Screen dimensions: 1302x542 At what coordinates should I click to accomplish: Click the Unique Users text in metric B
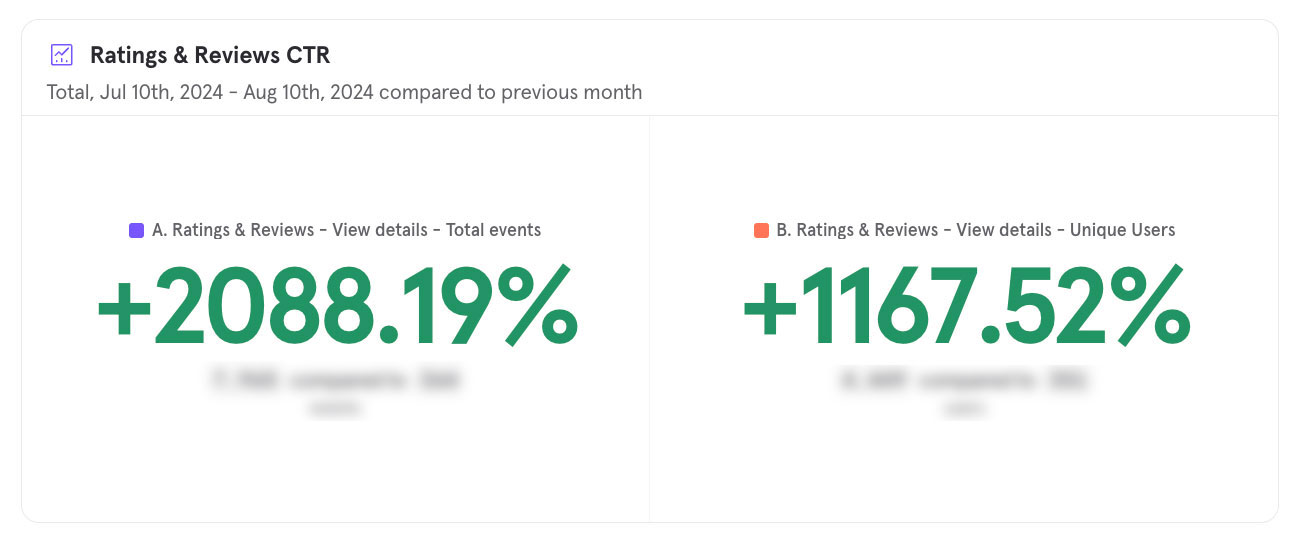click(x=1122, y=230)
